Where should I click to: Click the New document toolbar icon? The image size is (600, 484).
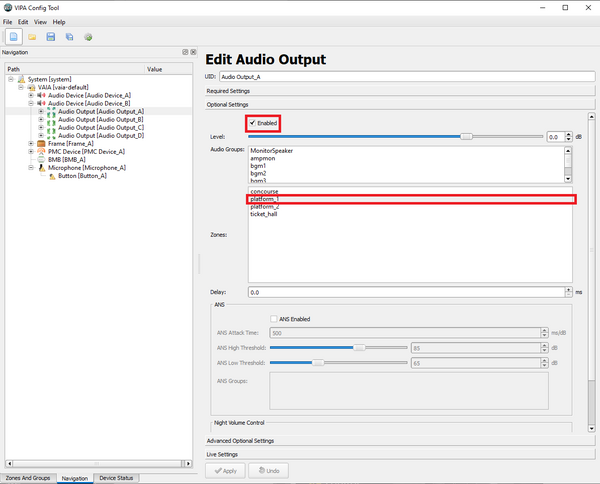click(14, 37)
